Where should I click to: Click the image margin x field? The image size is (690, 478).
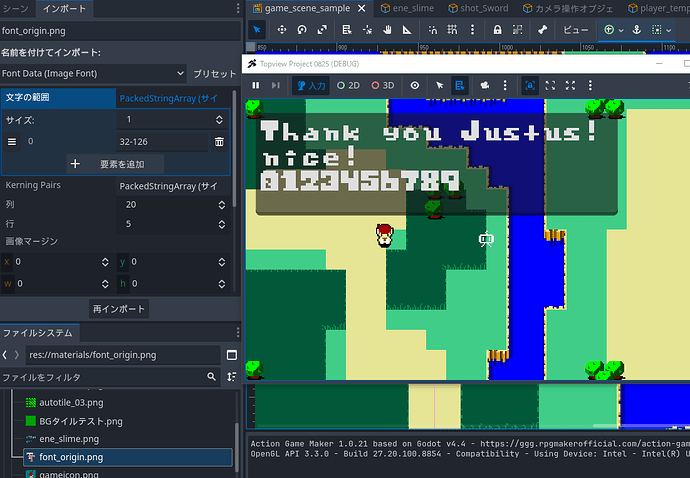point(56,262)
